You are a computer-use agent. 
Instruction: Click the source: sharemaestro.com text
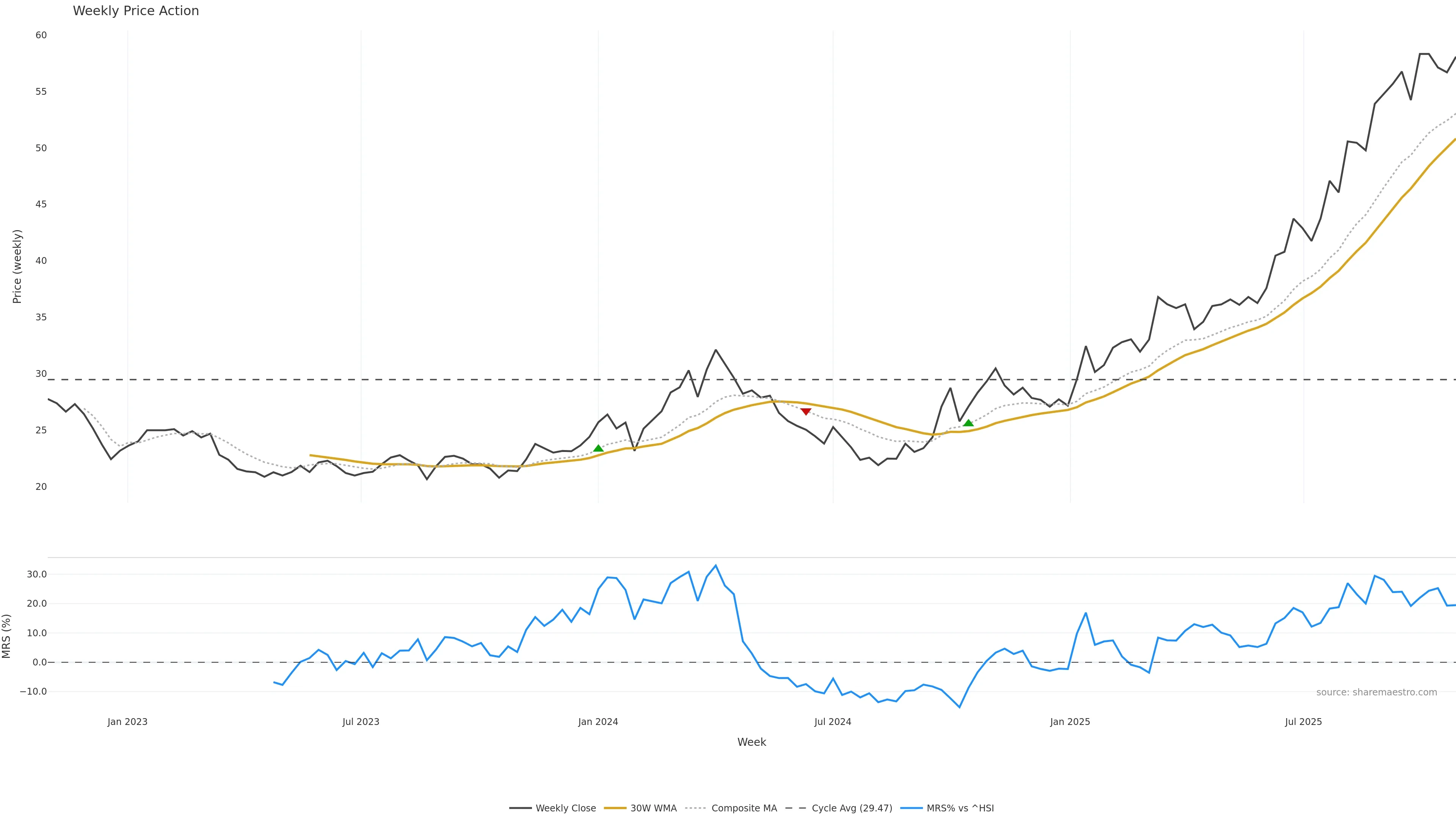(x=1376, y=692)
